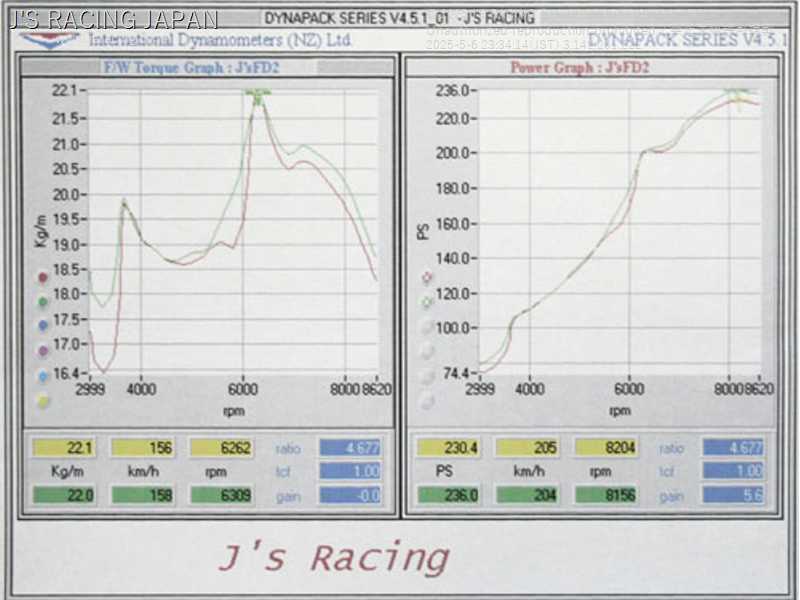800x600 pixels.
Task: Select the green run dot beside torque graph
Action: click(x=42, y=301)
